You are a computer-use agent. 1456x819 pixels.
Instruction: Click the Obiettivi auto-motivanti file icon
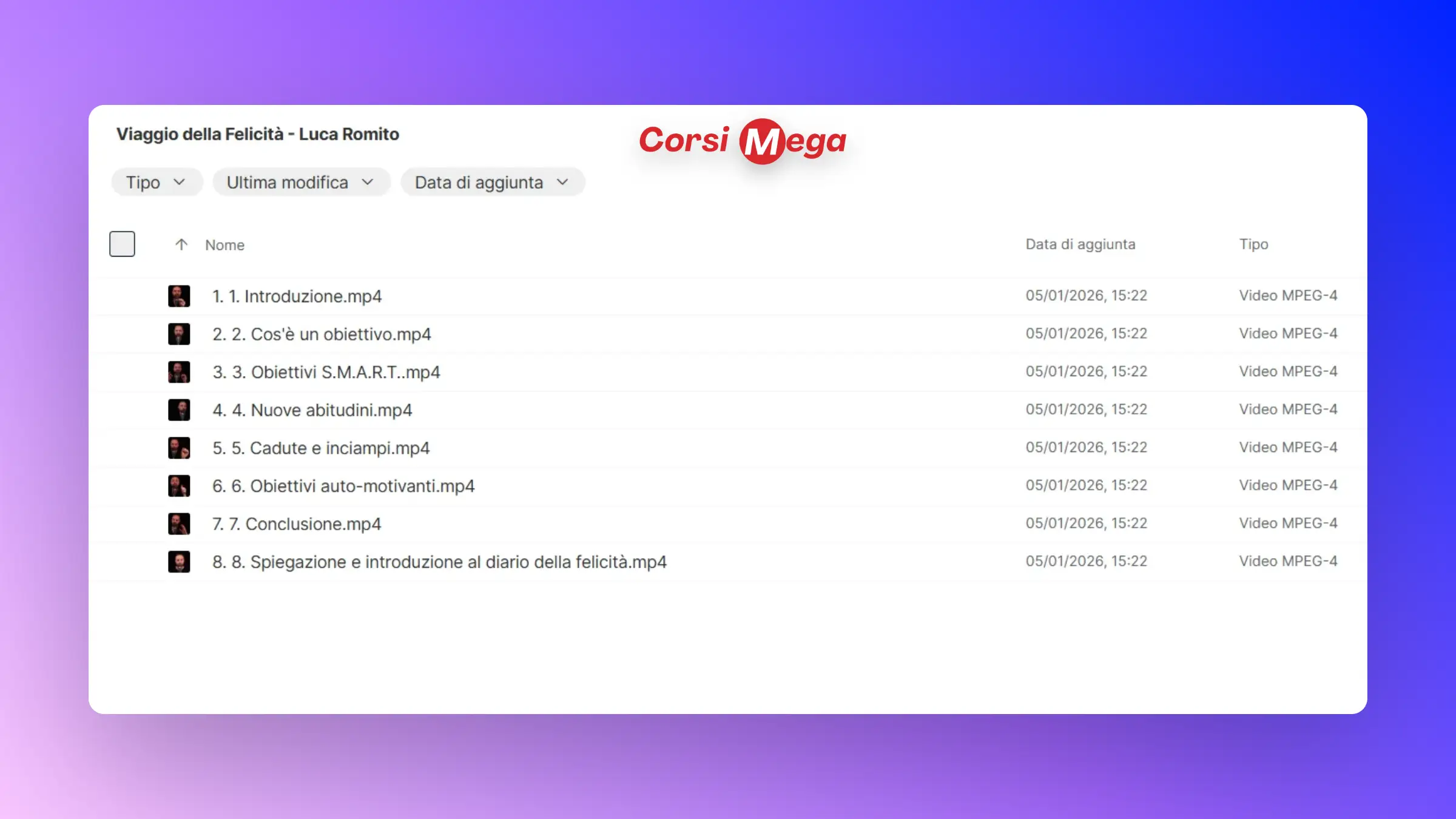tap(179, 486)
